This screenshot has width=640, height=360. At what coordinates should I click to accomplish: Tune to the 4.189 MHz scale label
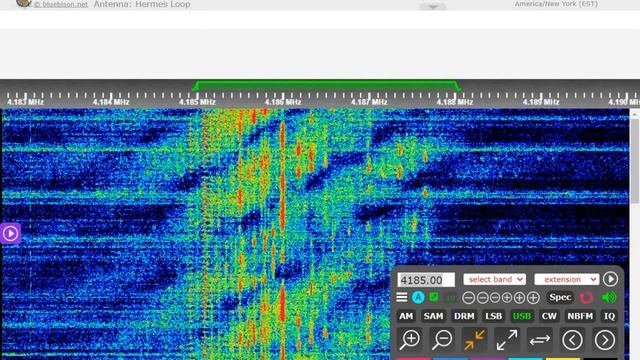coord(541,102)
